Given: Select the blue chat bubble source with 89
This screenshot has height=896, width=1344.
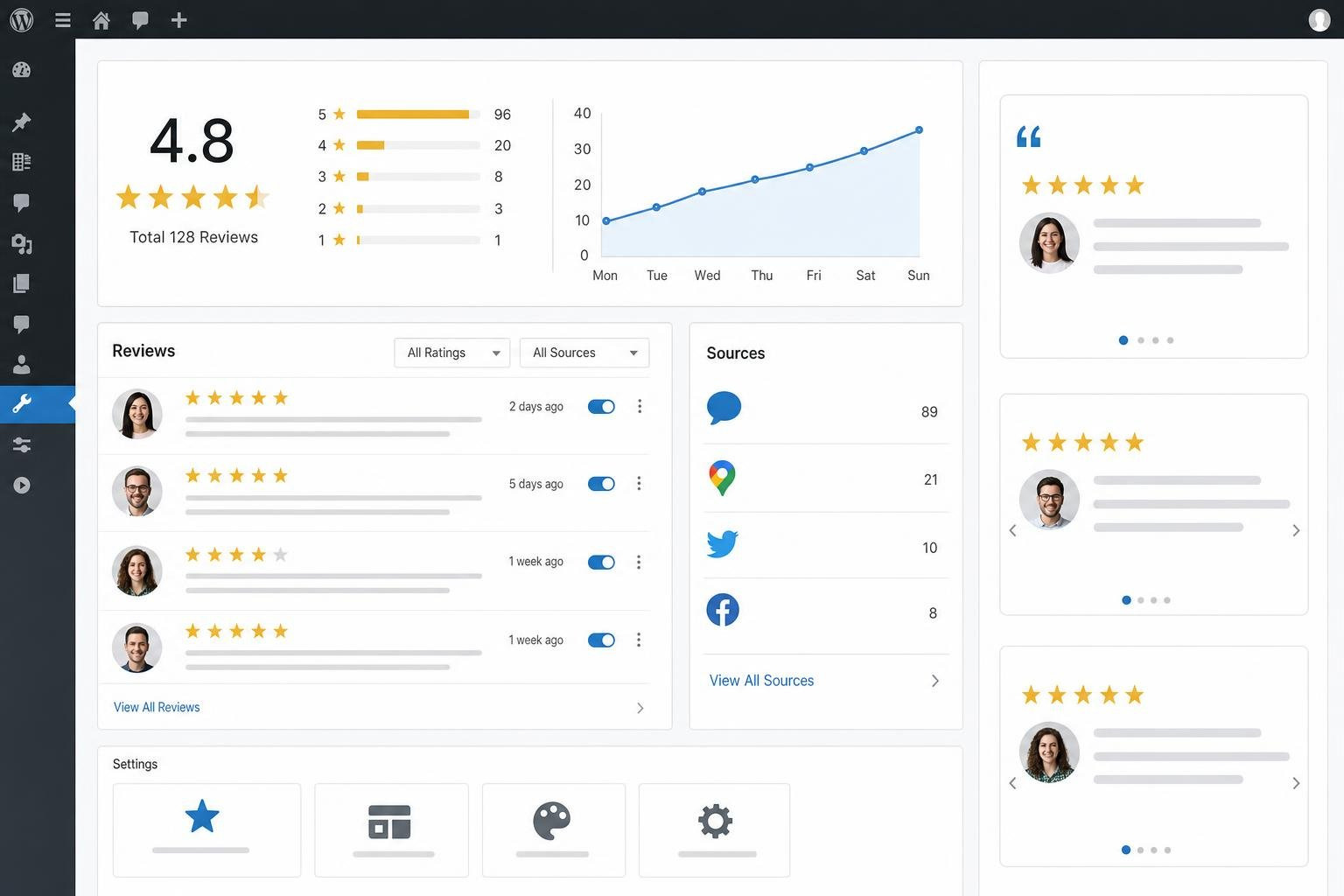Looking at the screenshot, I should coord(724,409).
